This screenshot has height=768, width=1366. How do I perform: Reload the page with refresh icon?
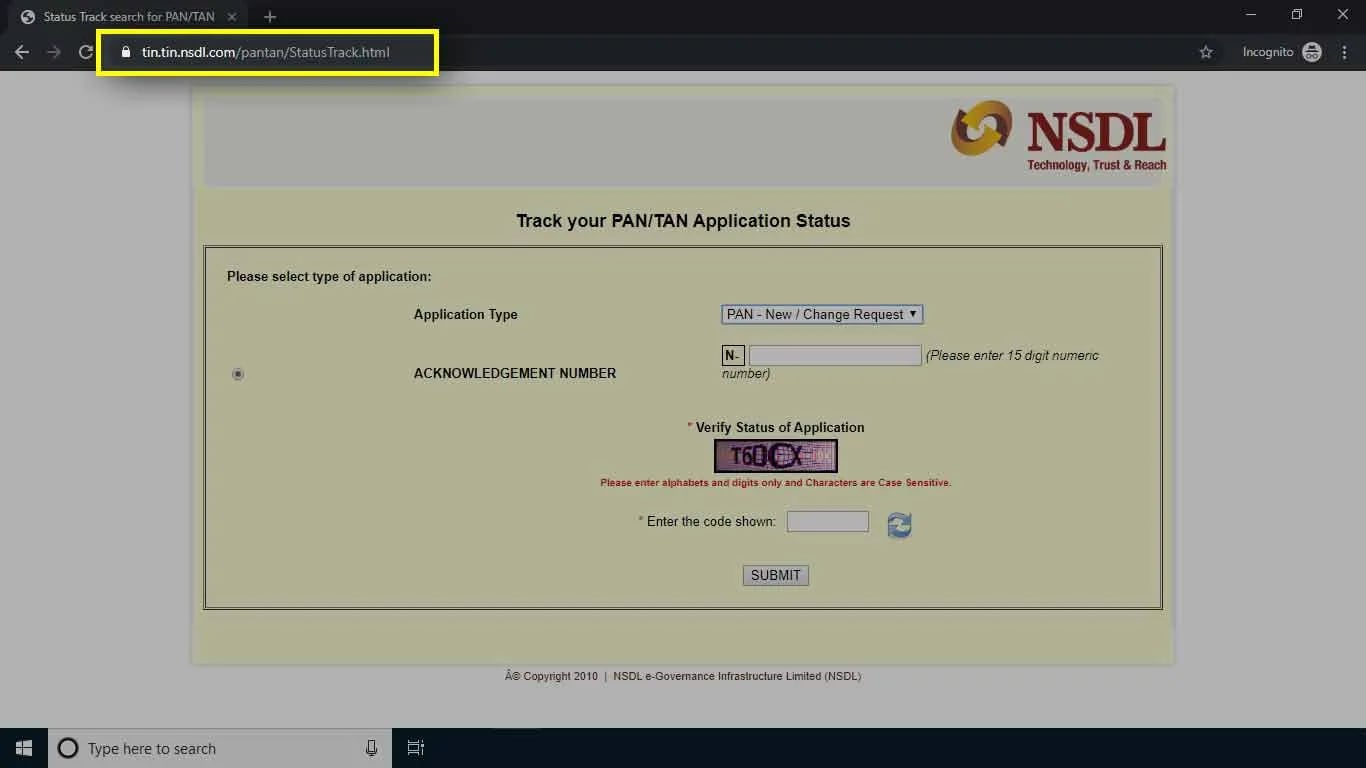click(x=86, y=52)
